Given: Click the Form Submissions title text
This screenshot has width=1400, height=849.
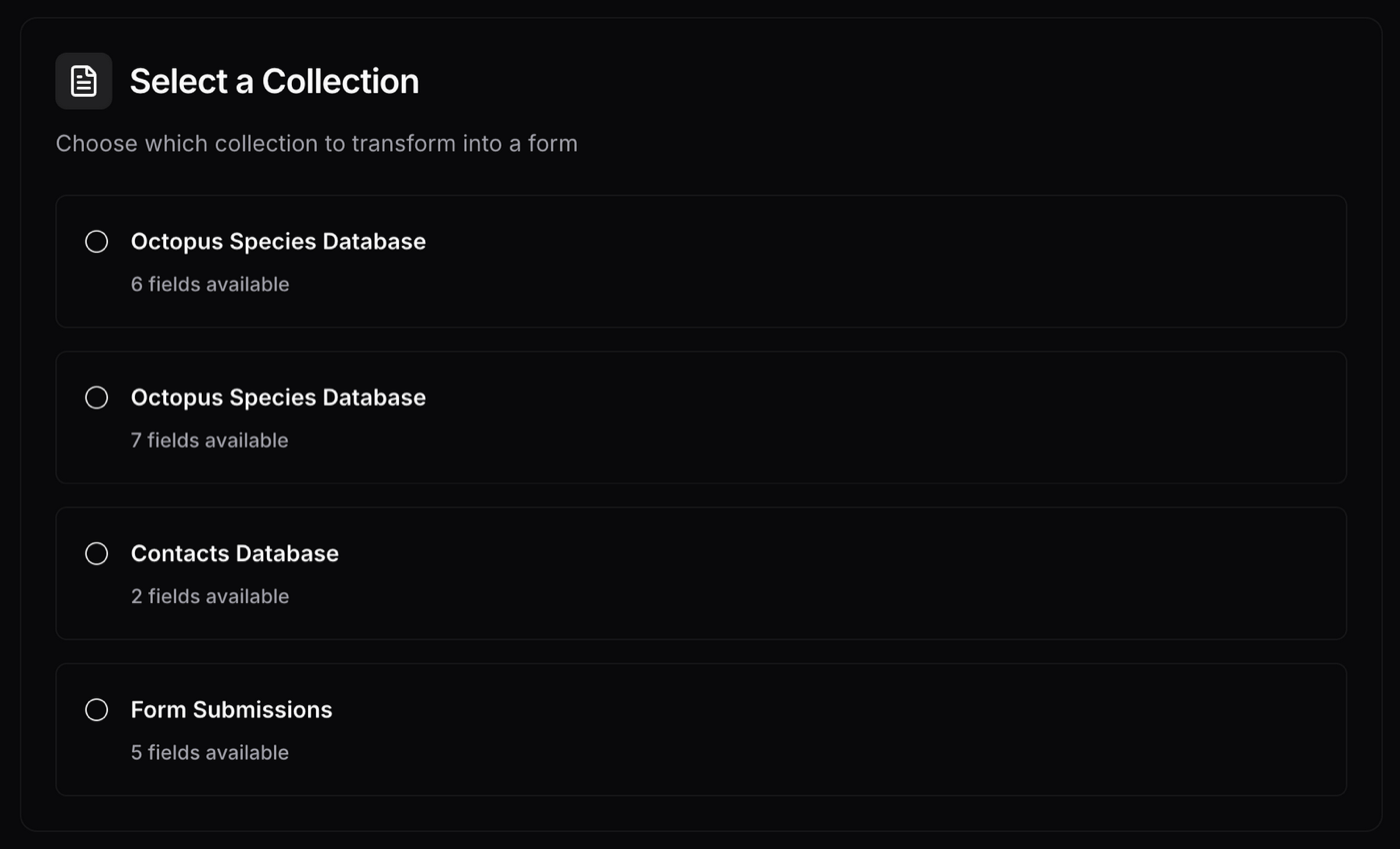Looking at the screenshot, I should (x=231, y=709).
